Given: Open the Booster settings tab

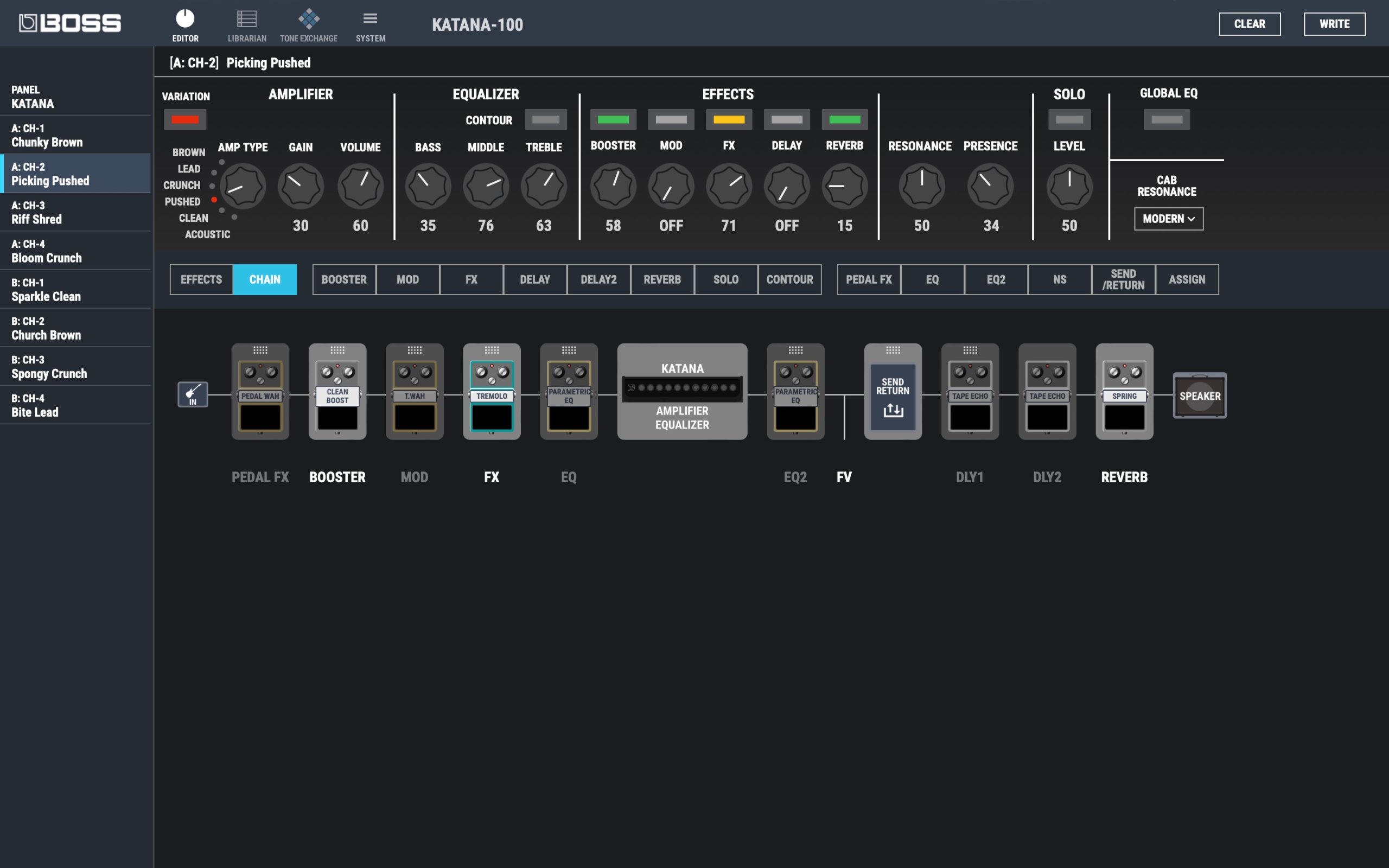Looking at the screenshot, I should (x=345, y=279).
